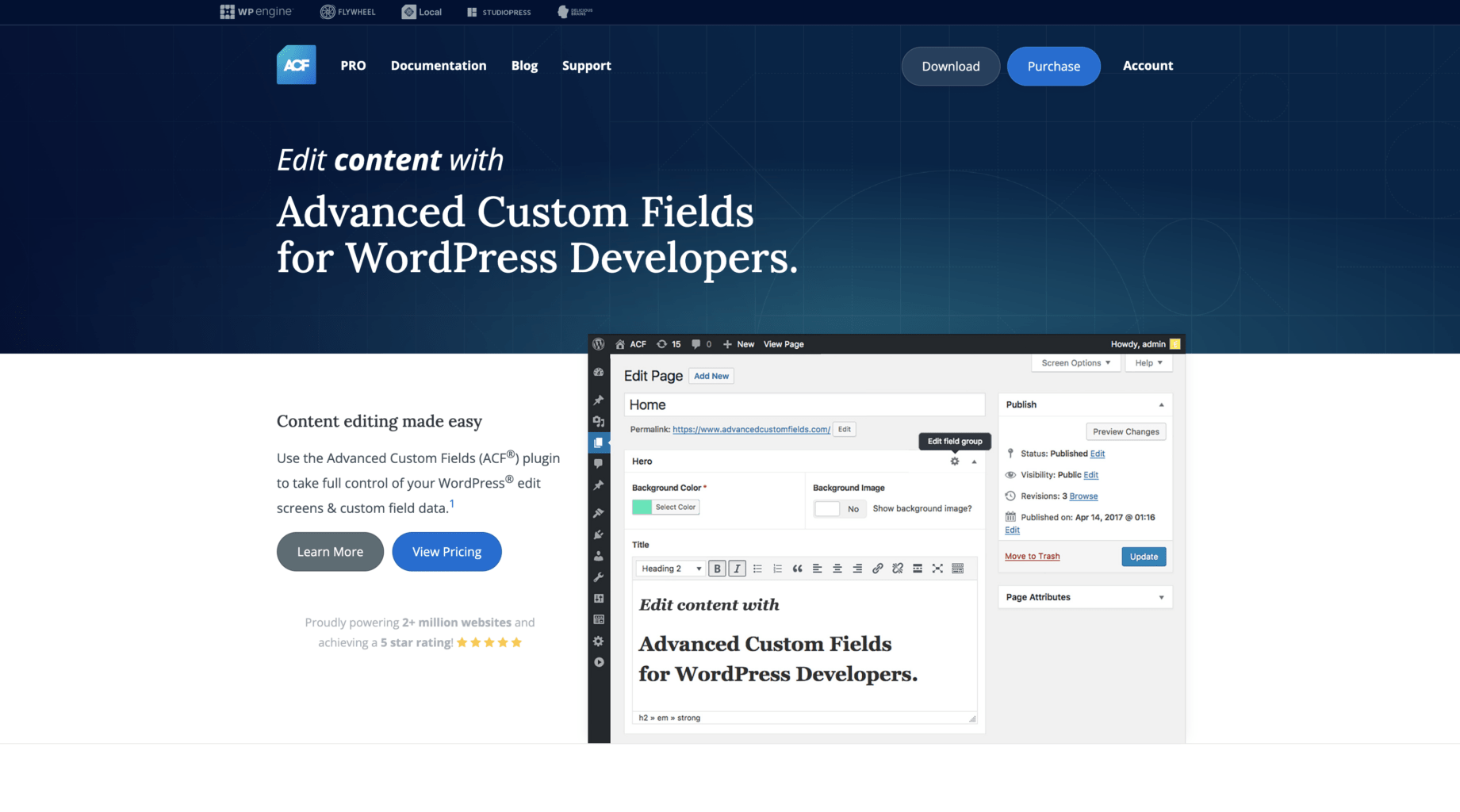
Task: Click the Select Color button
Action: pyautogui.click(x=676, y=507)
